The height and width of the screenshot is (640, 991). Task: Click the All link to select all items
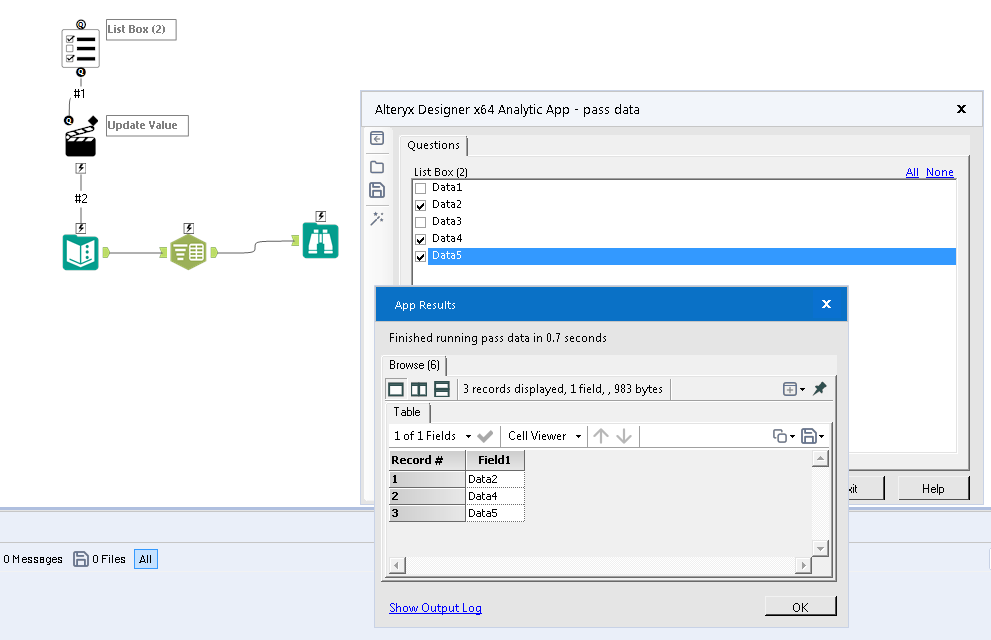click(912, 172)
